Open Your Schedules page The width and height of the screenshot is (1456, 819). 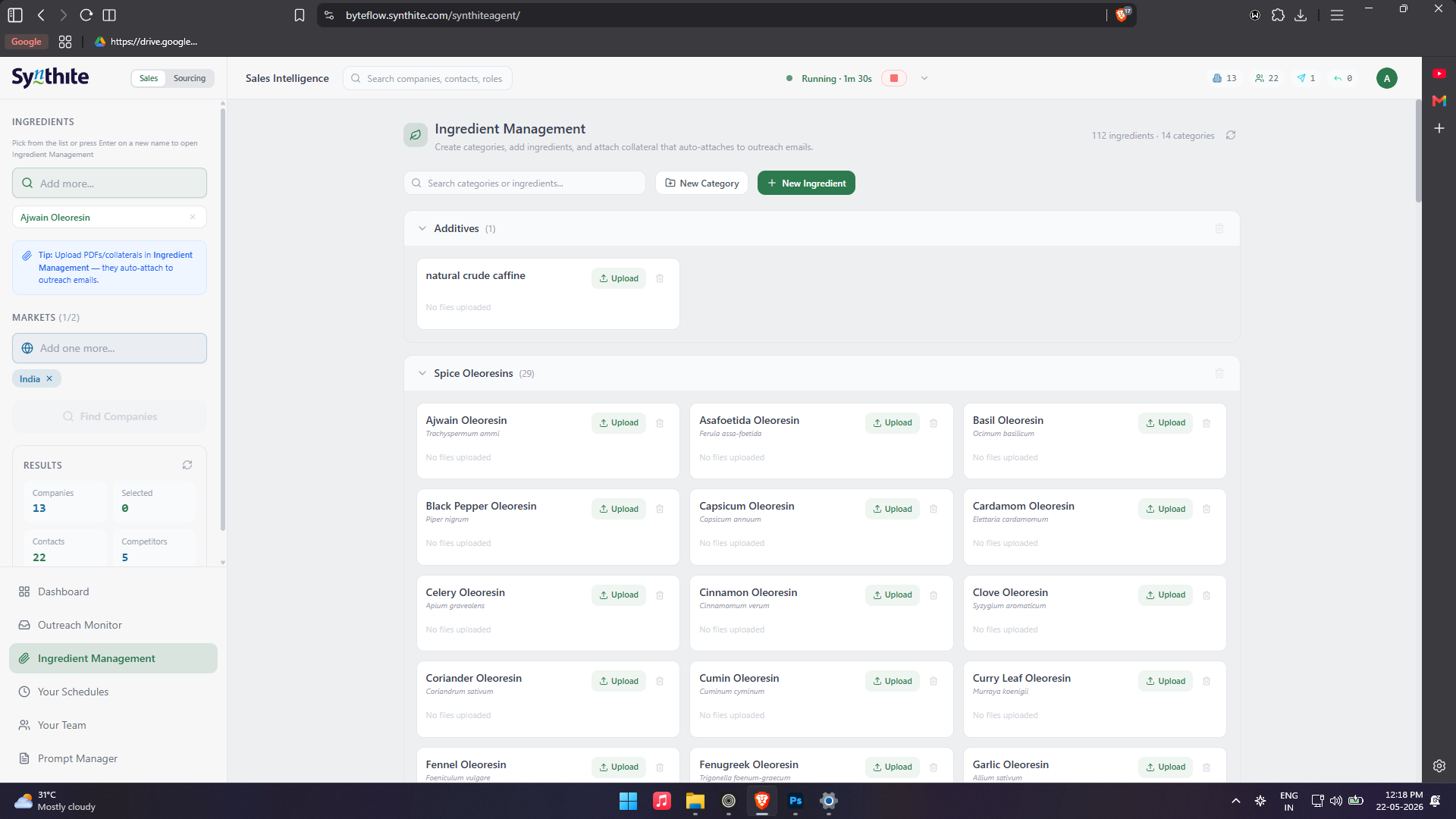(x=114, y=692)
